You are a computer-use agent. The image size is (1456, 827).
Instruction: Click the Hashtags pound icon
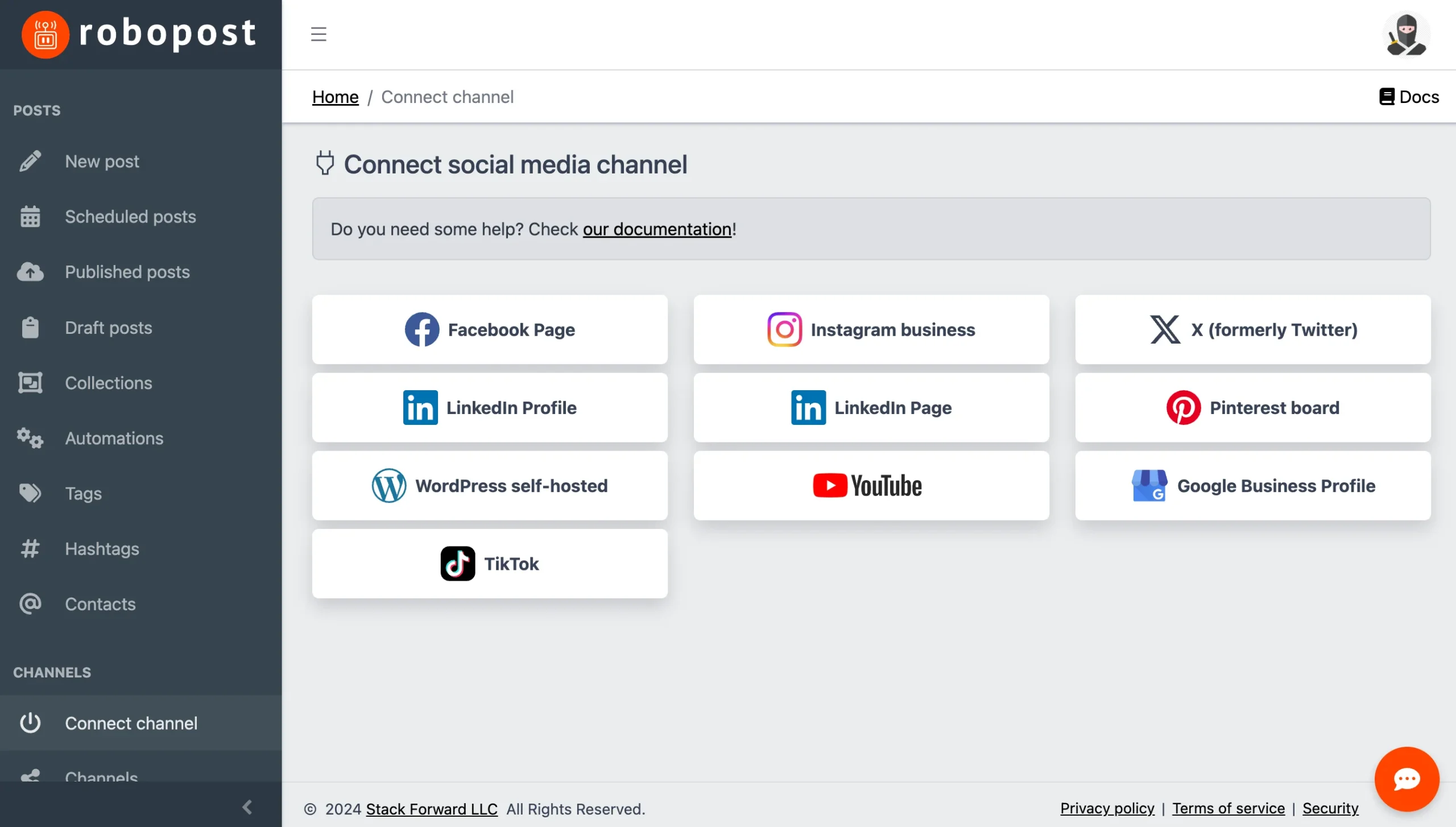[30, 549]
